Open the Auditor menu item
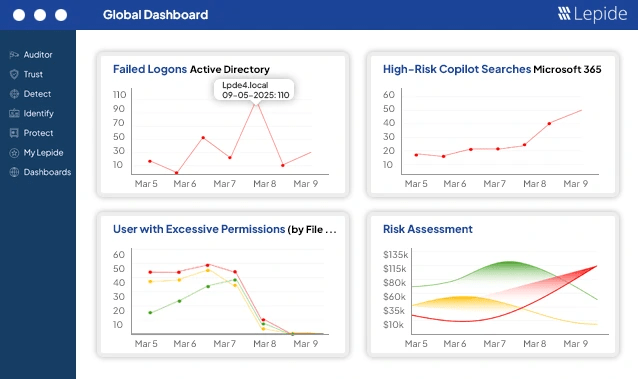Screen dimensions: 638x379 pyautogui.click(x=38, y=55)
